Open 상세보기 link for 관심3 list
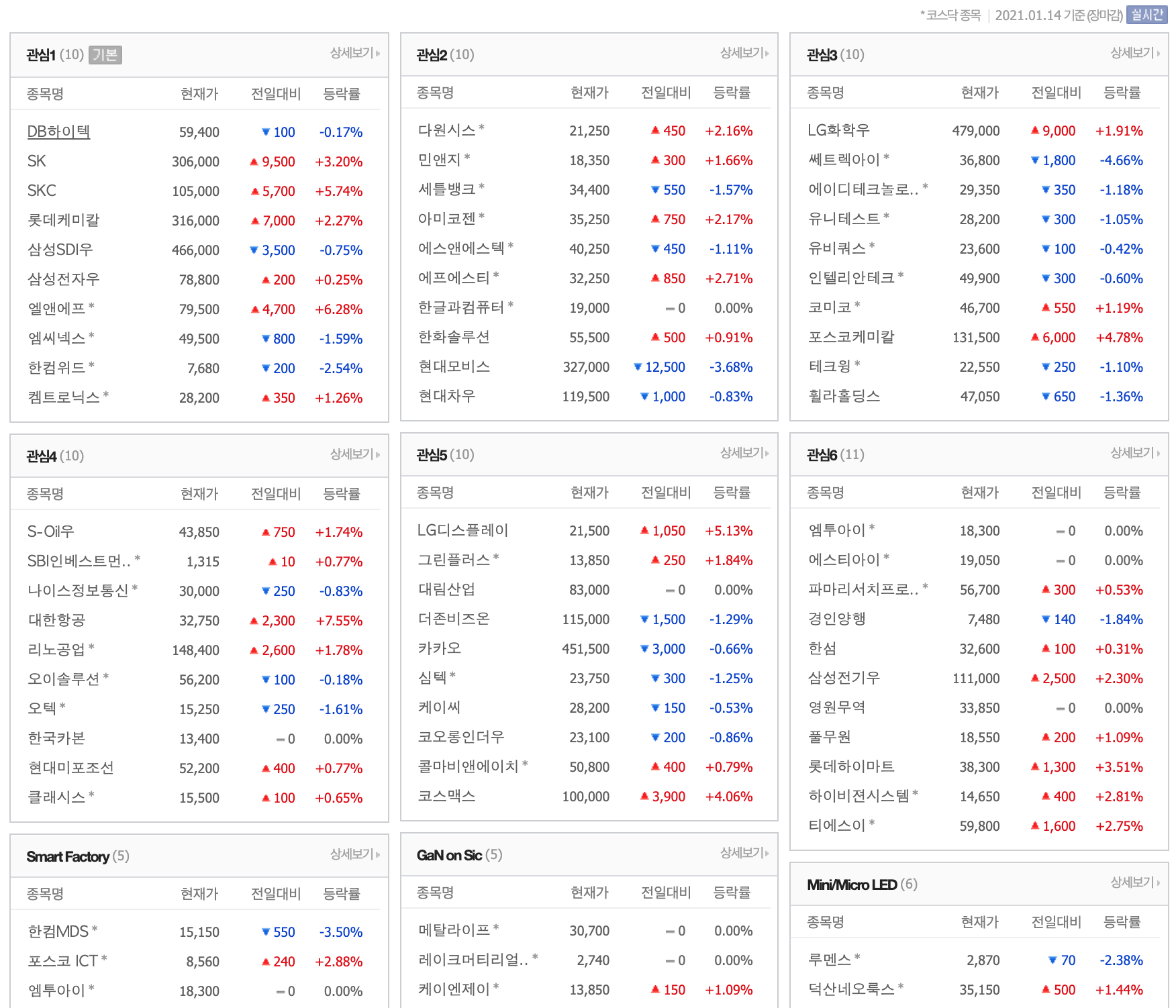 [1134, 53]
